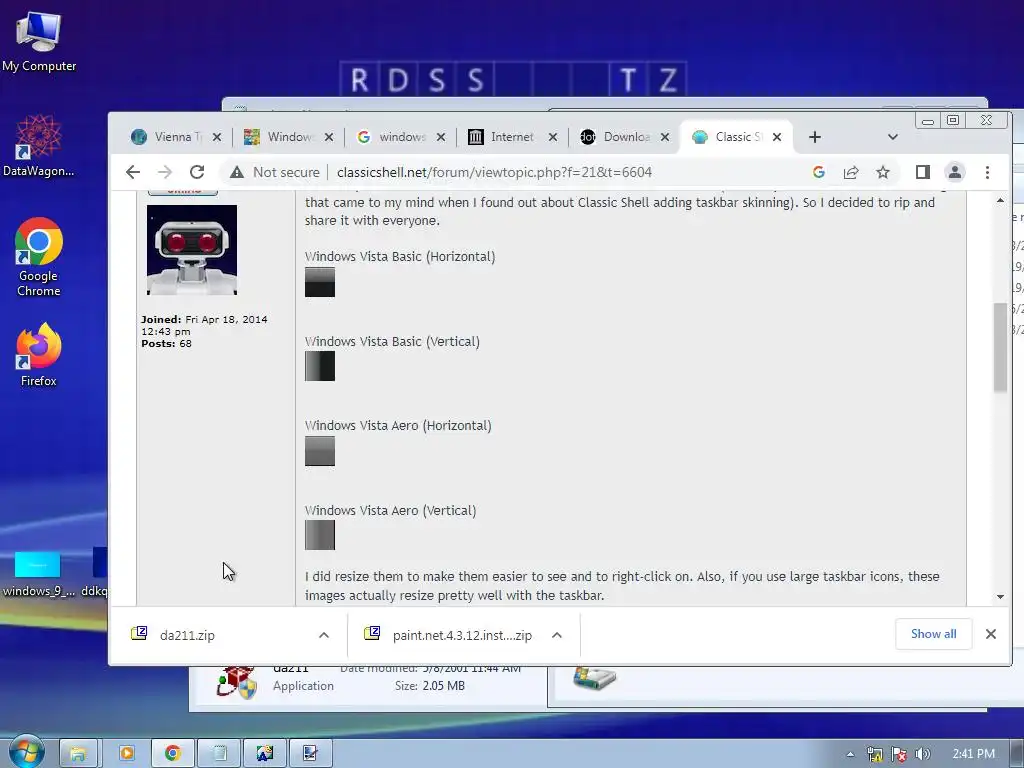
Task: Click the Action Center flag tray icon
Action: coord(899,754)
